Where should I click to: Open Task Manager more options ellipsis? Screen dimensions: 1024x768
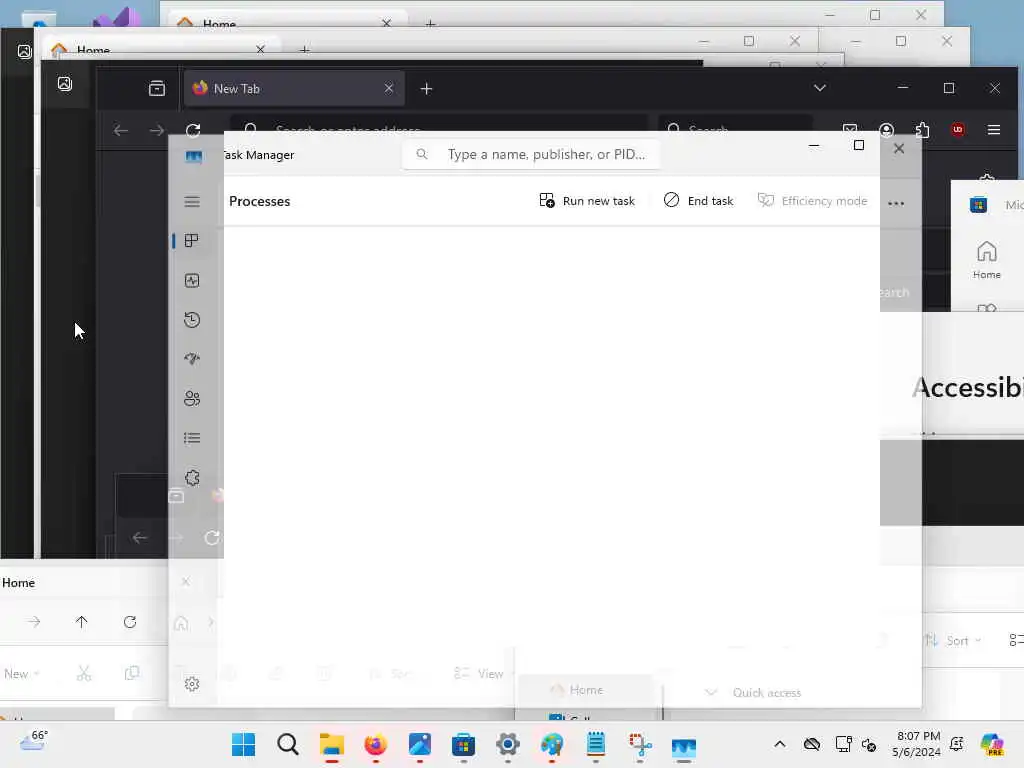click(896, 203)
